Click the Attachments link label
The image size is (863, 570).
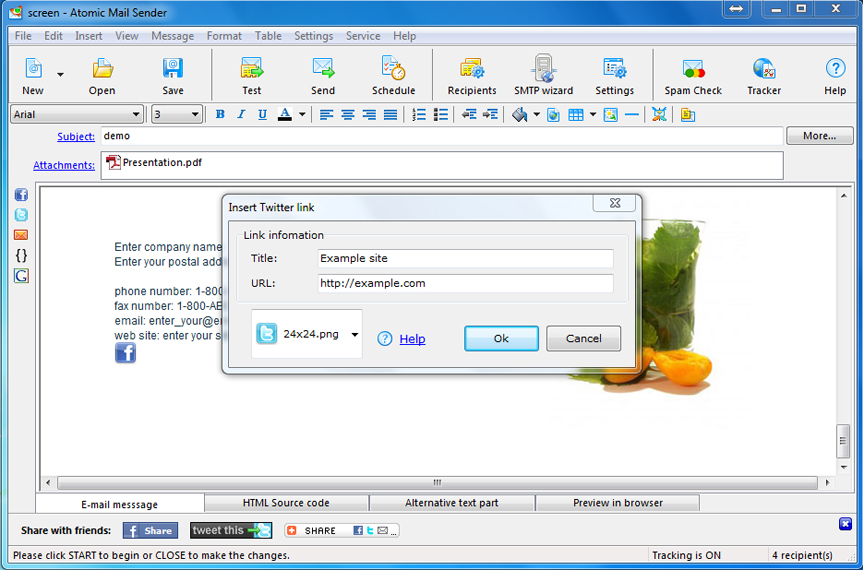64,165
